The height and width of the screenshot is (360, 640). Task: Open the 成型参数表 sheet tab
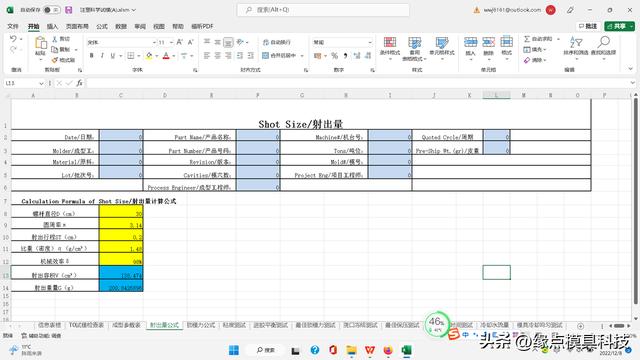[x=126, y=325]
